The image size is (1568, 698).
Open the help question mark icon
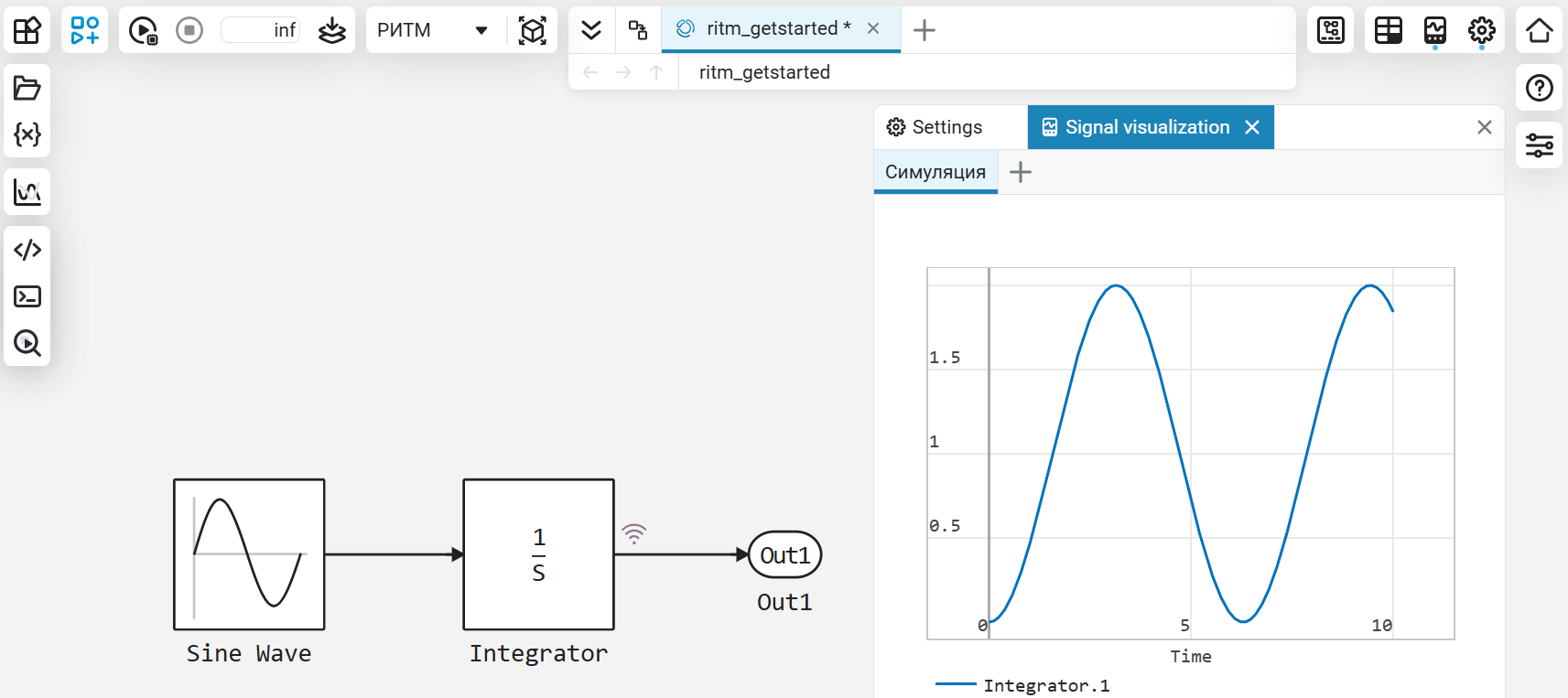(x=1540, y=88)
